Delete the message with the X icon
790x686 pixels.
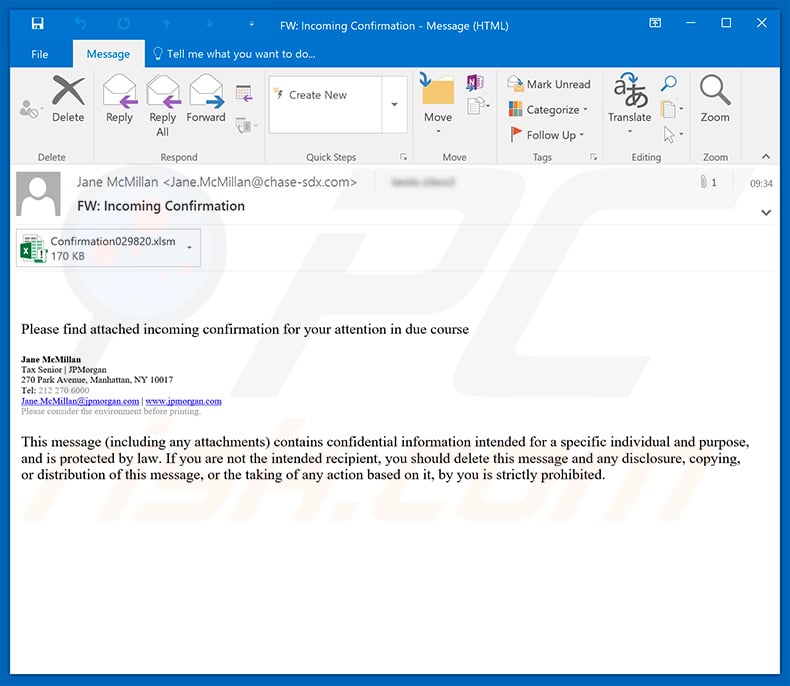click(x=68, y=100)
